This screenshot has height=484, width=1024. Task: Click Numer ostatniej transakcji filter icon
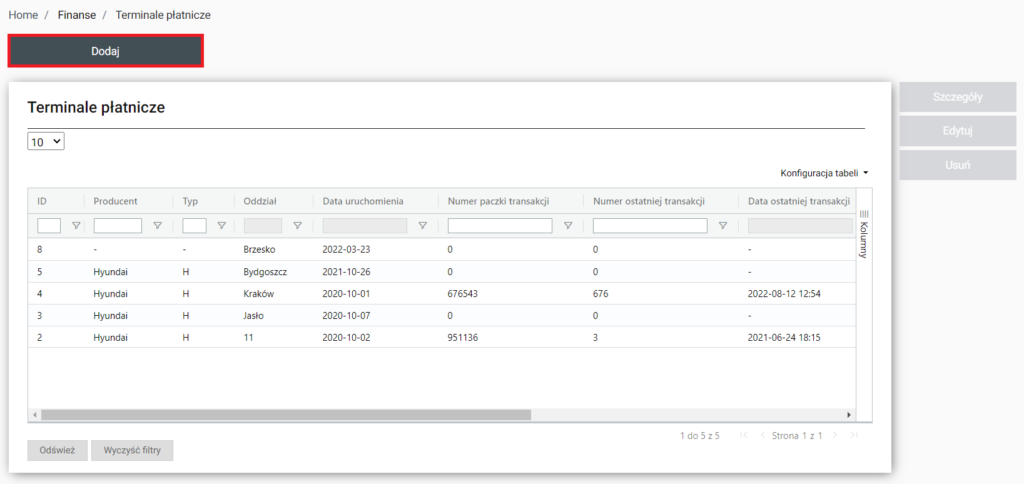tap(723, 226)
